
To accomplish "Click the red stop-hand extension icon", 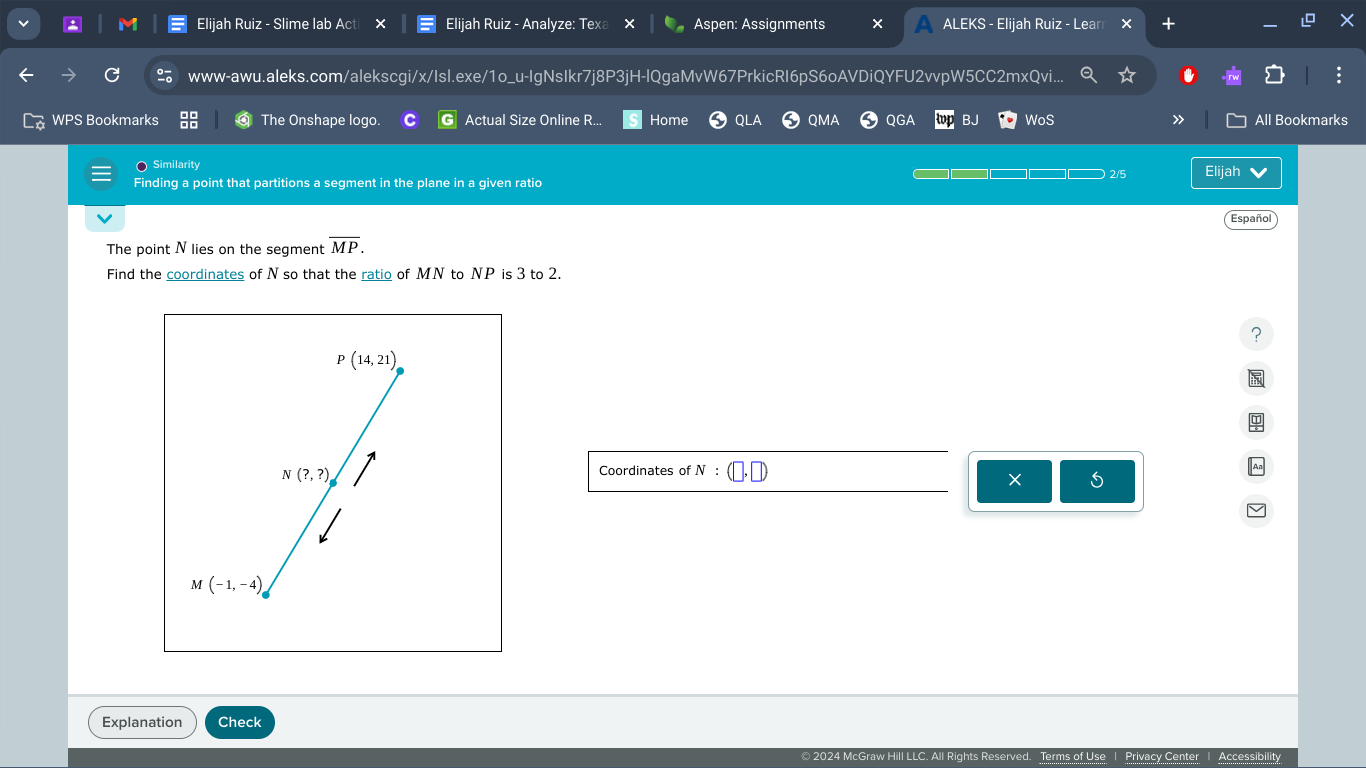I will click(1189, 75).
